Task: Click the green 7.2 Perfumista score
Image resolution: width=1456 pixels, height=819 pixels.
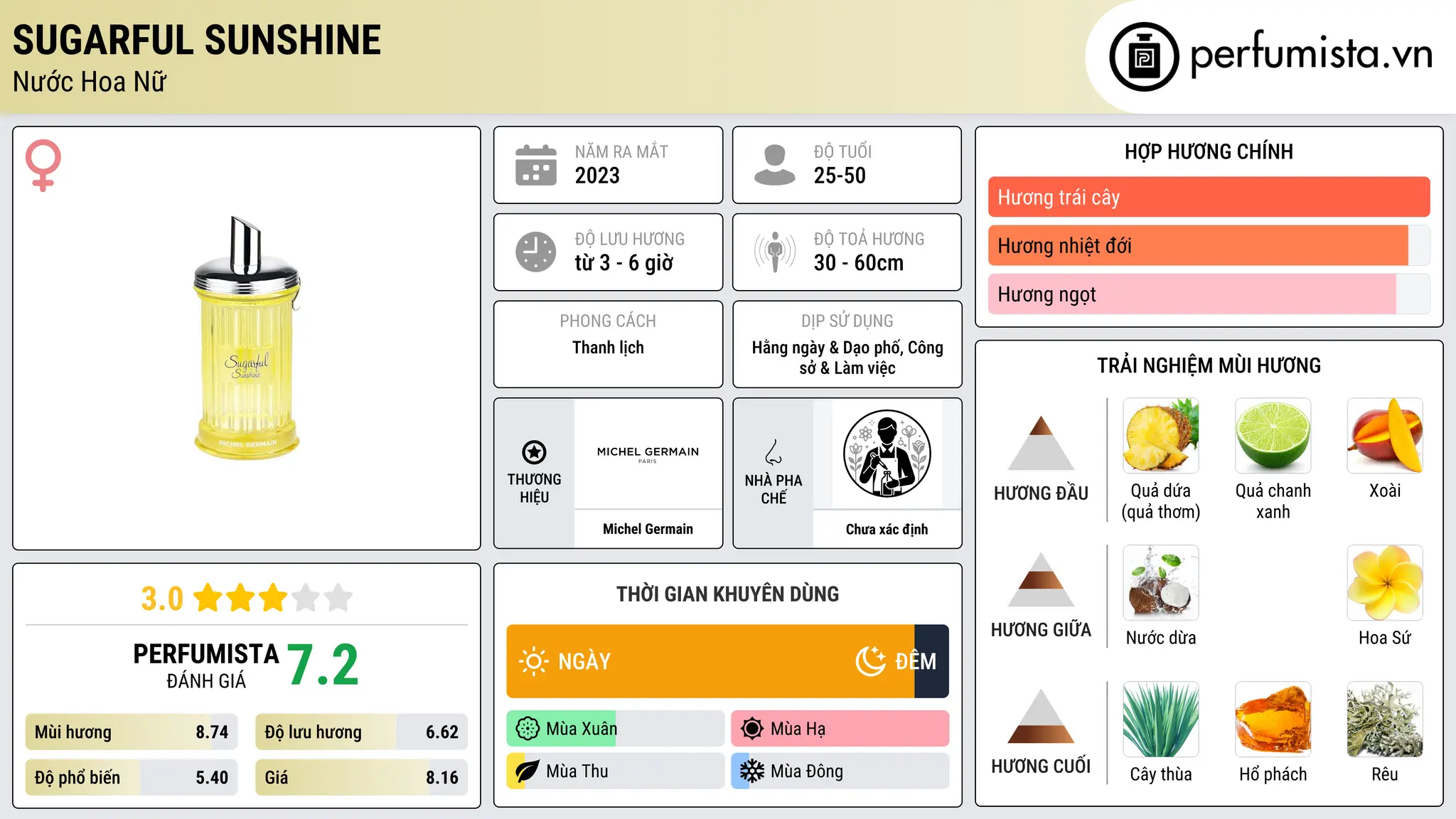Action: click(323, 665)
